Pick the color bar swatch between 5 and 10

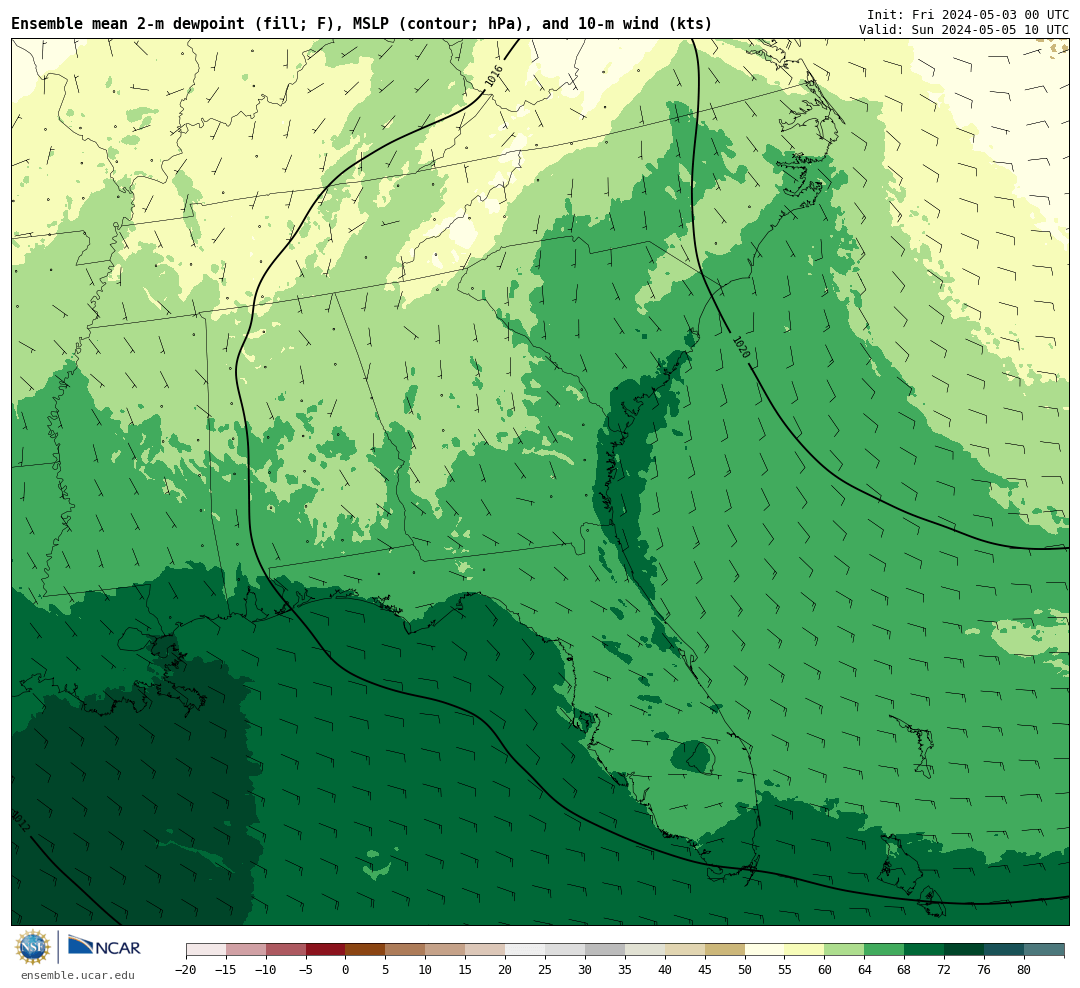pos(406,950)
